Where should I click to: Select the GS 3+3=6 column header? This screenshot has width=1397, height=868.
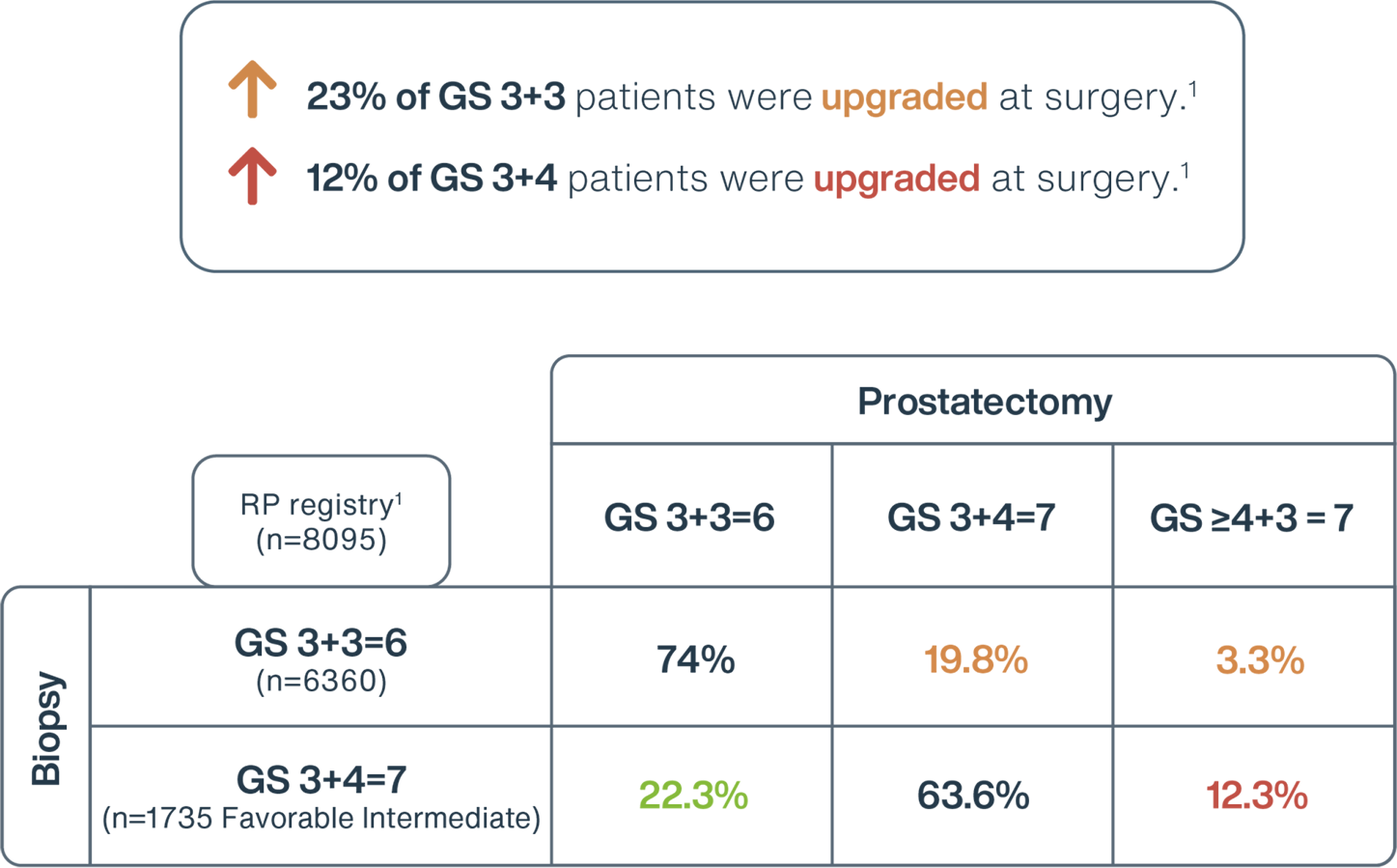coord(689,518)
